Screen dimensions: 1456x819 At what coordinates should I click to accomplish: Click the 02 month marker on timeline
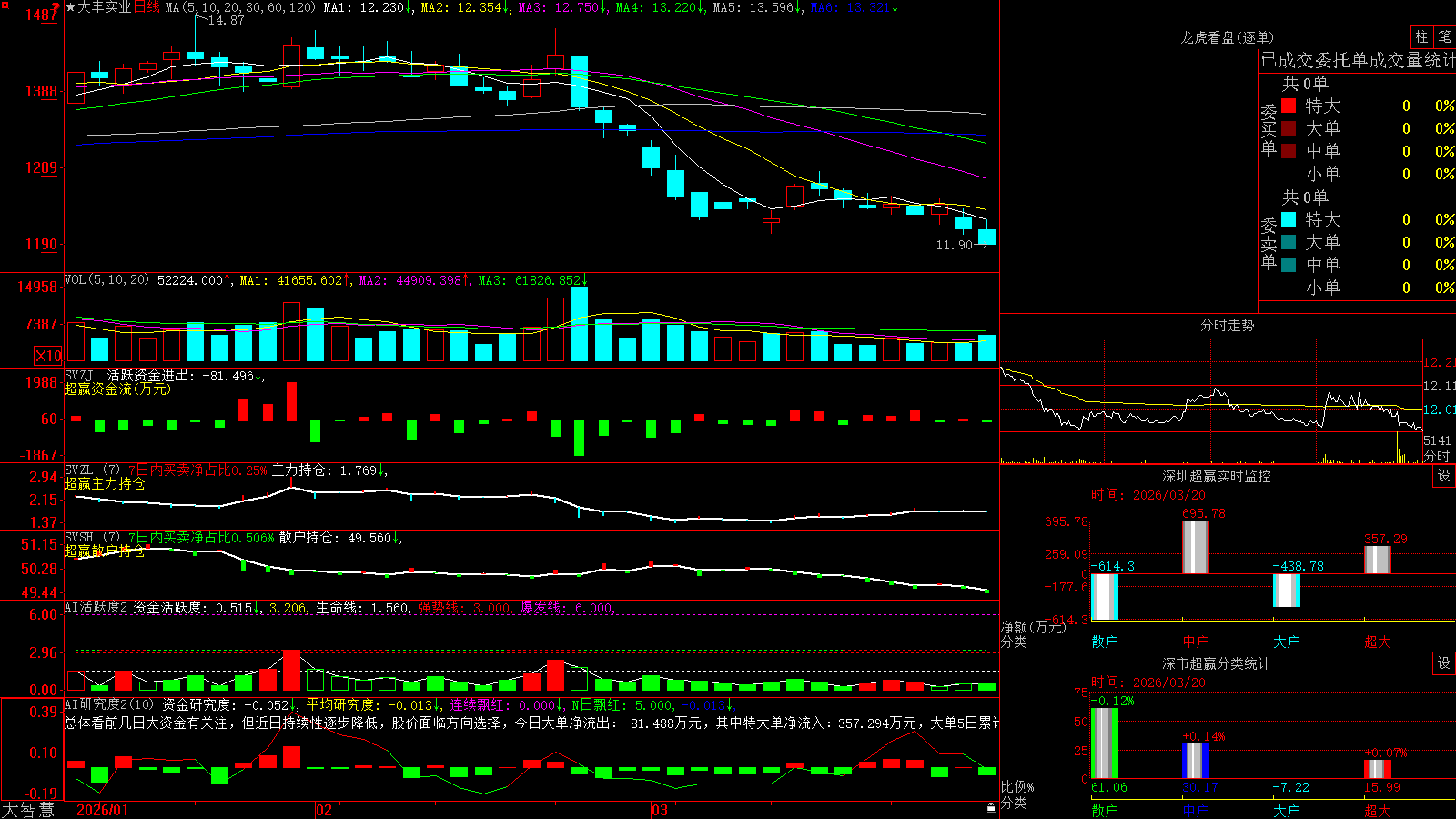coord(324,810)
